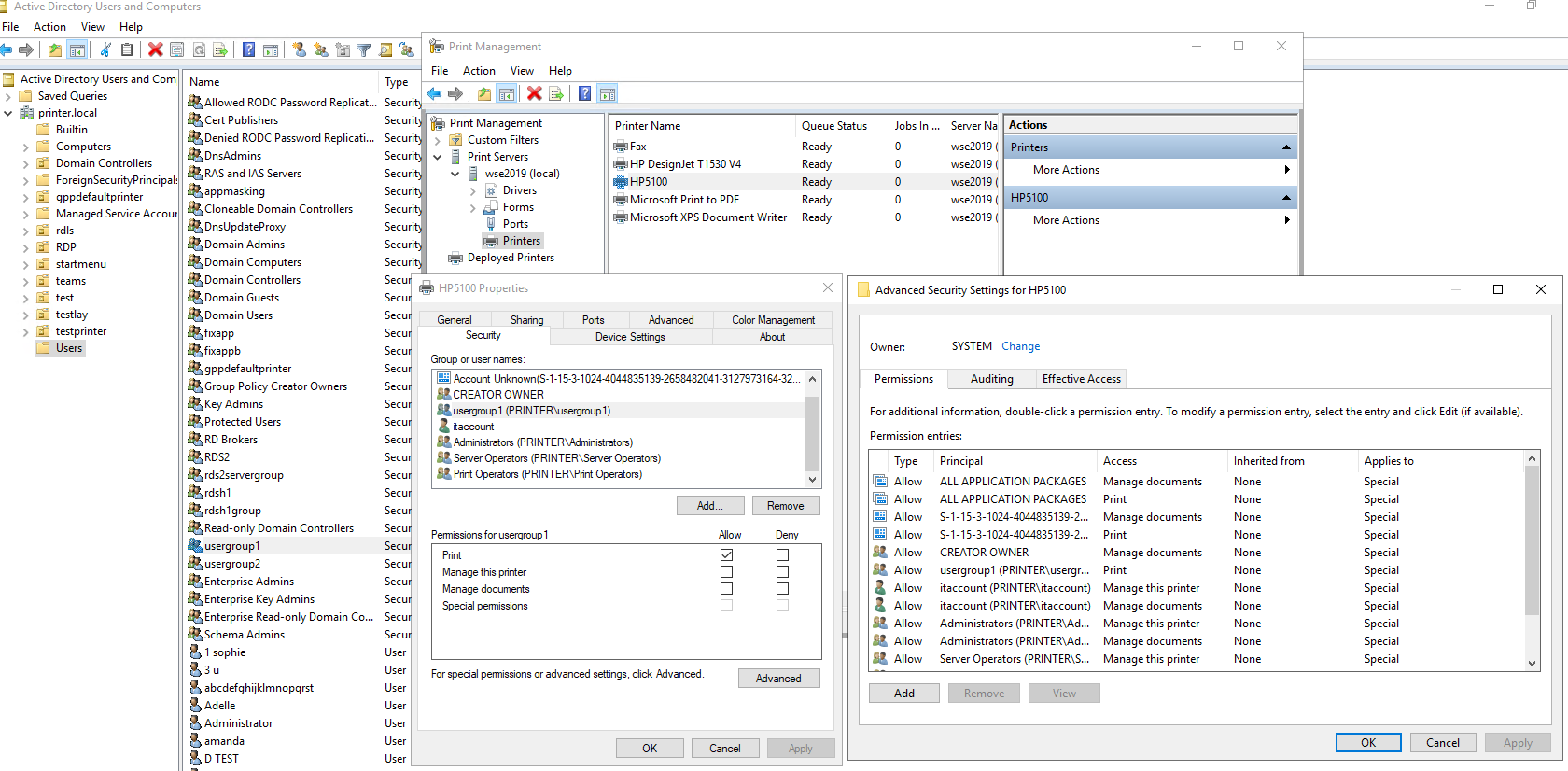Screen dimensions: 1568x771
Task: Click the Refresh icon in Active Directory toolbar
Action: [x=199, y=49]
